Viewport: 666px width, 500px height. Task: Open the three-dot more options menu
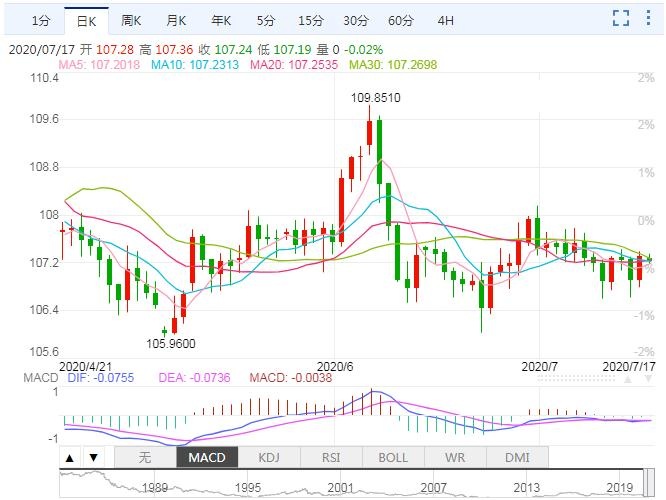(x=650, y=18)
